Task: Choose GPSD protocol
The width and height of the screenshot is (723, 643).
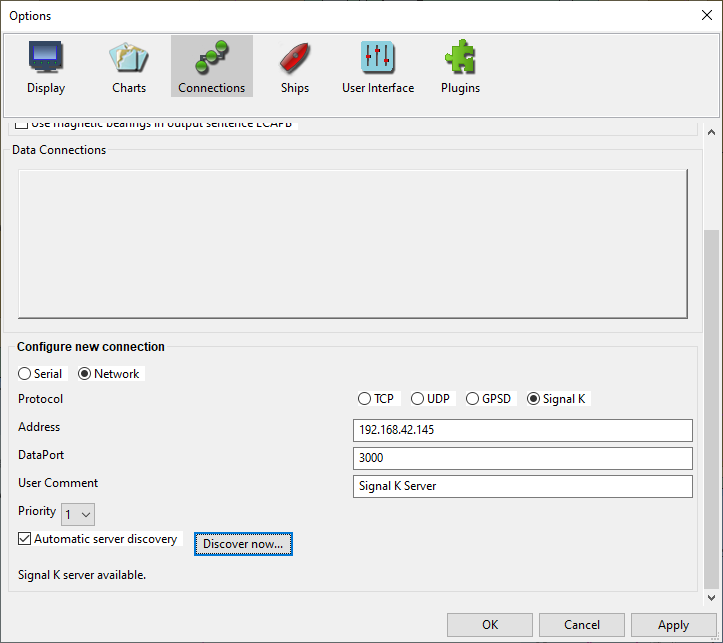Action: click(x=474, y=399)
